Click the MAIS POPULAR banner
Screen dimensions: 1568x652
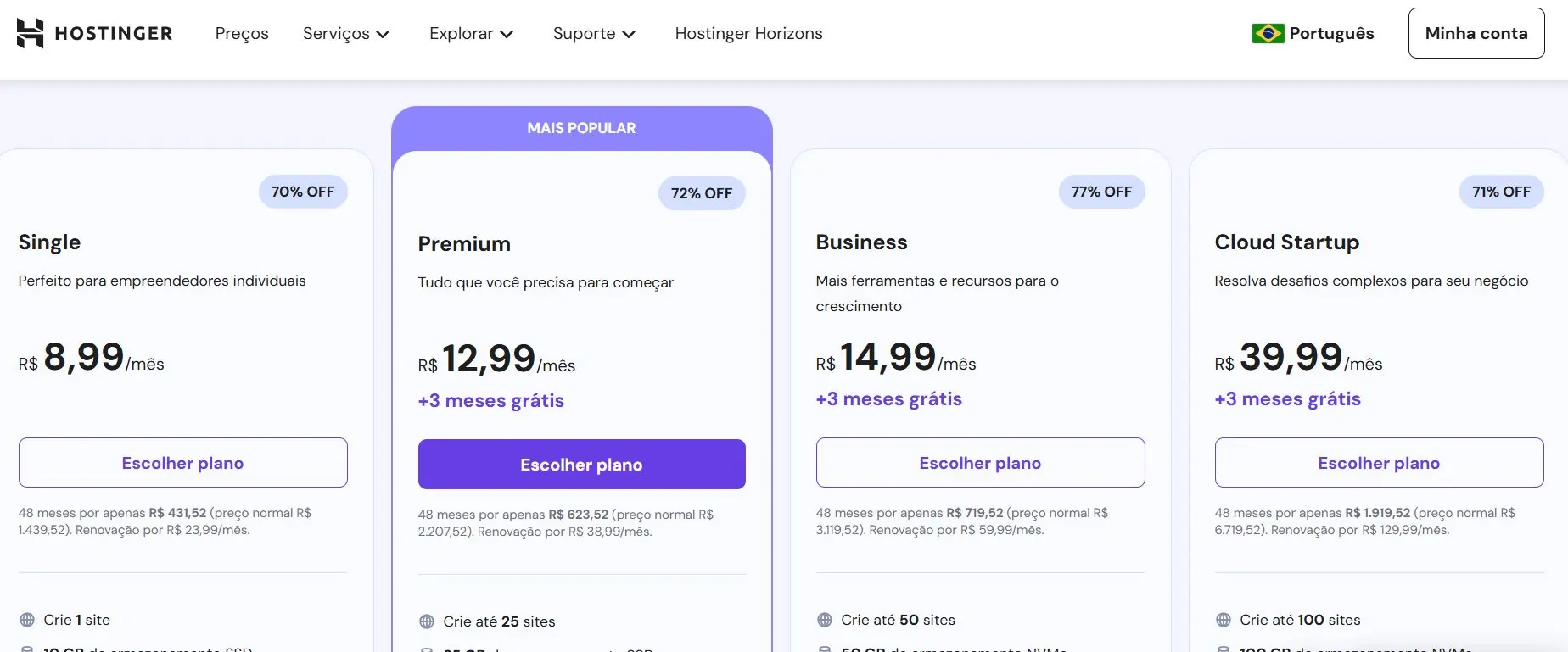(581, 127)
